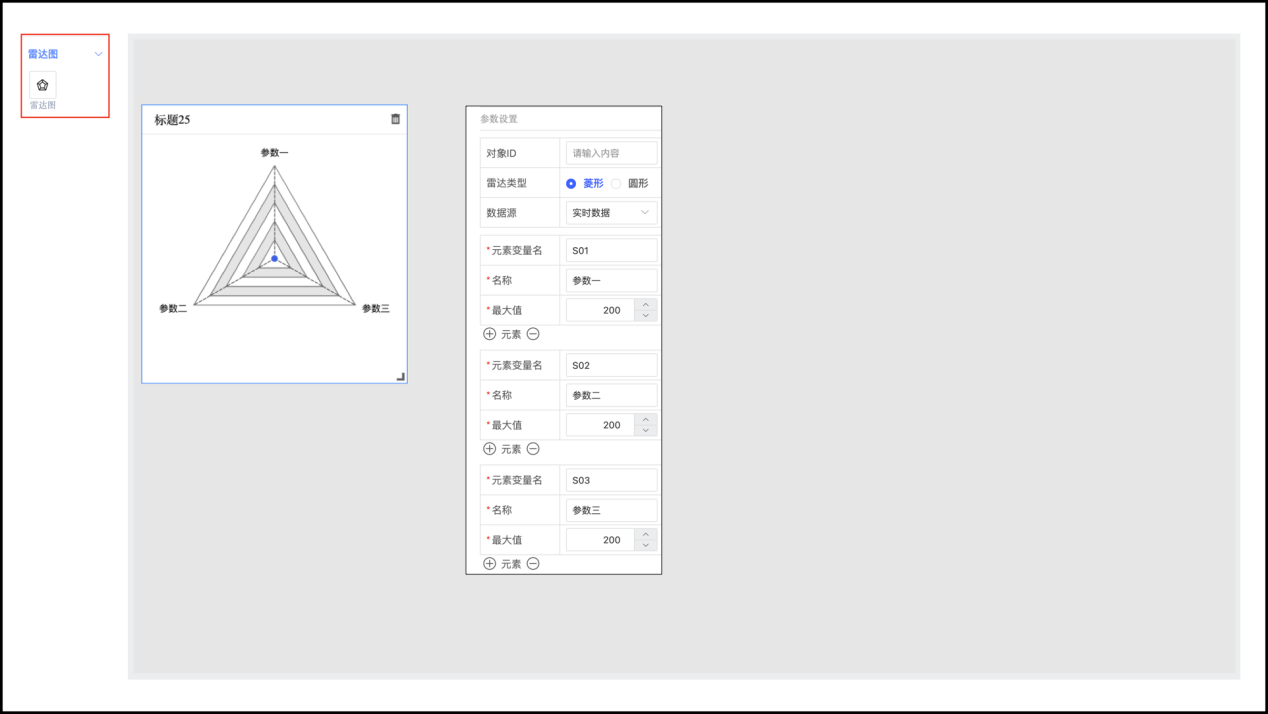Add element using plus icon below S03
The width and height of the screenshot is (1268, 714).
[x=489, y=564]
